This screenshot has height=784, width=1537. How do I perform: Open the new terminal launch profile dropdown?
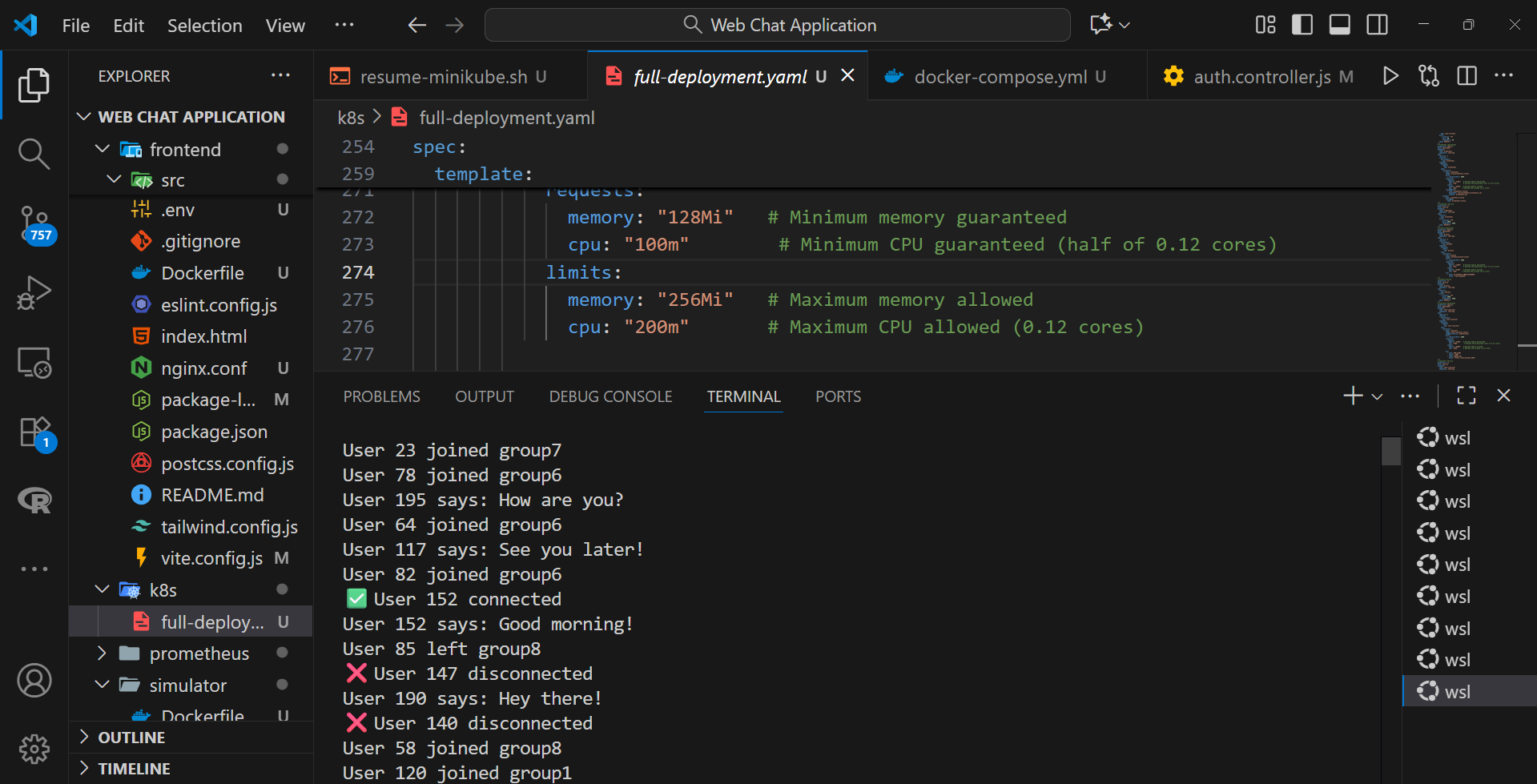(1378, 396)
